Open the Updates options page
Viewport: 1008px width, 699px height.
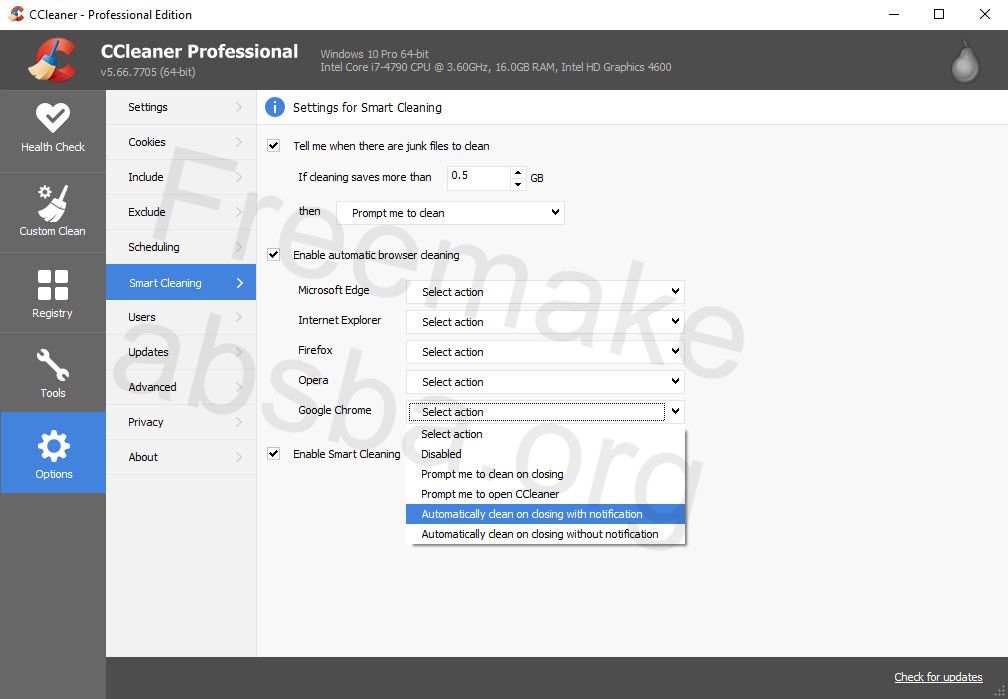[181, 352]
